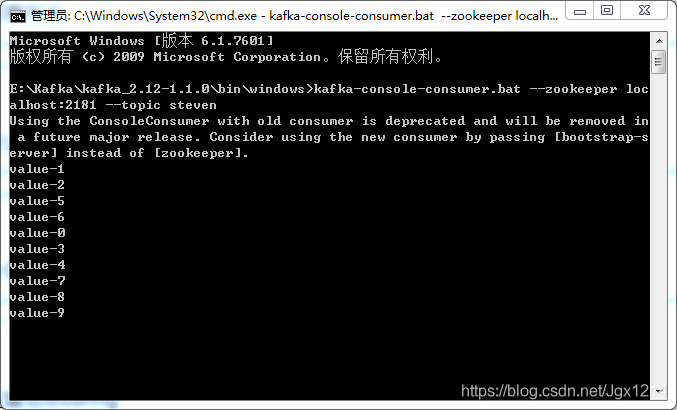Viewport: 677px width, 410px height.
Task: Open the cmd.exe system menu icon
Action: click(x=18, y=16)
